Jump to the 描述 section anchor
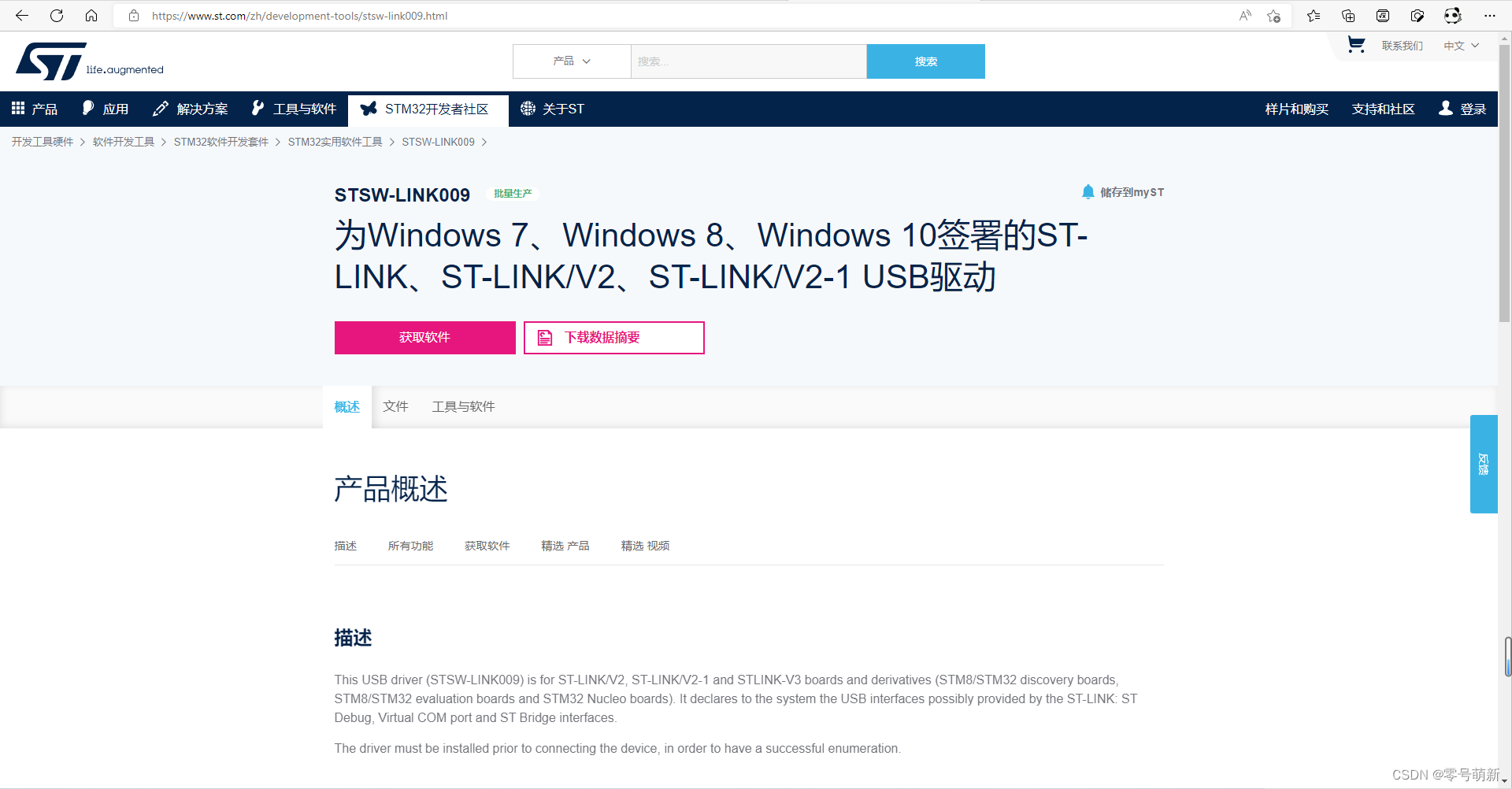Viewport: 1512px width, 789px height. click(346, 546)
